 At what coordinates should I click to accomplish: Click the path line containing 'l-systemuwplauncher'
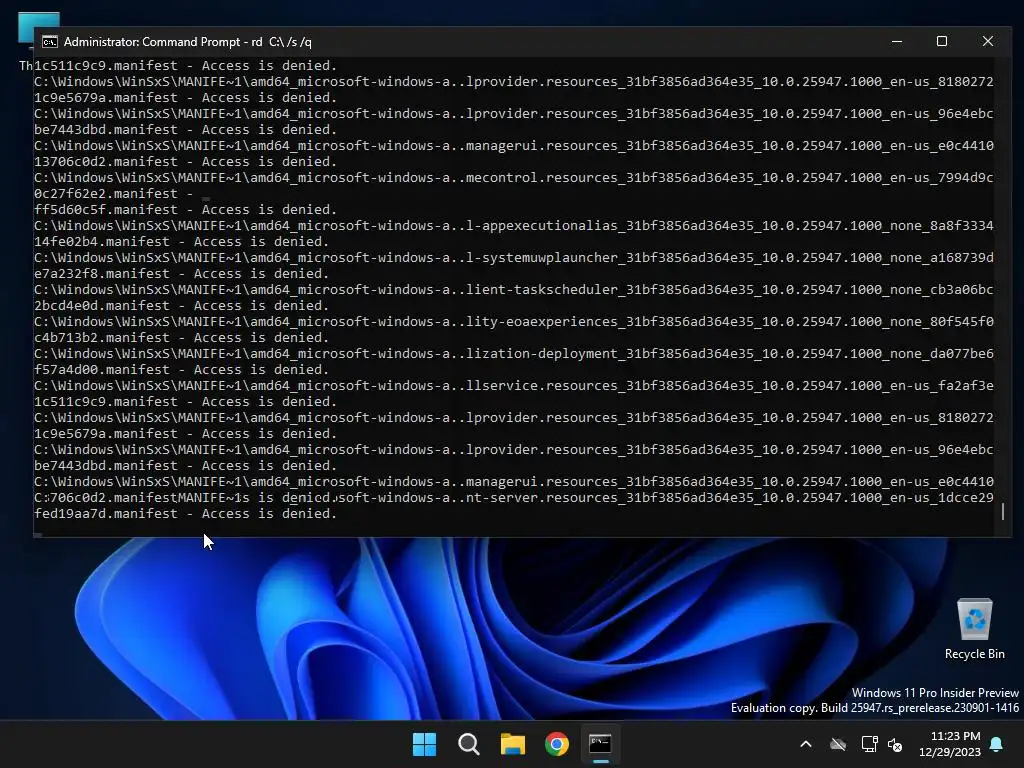coord(514,258)
